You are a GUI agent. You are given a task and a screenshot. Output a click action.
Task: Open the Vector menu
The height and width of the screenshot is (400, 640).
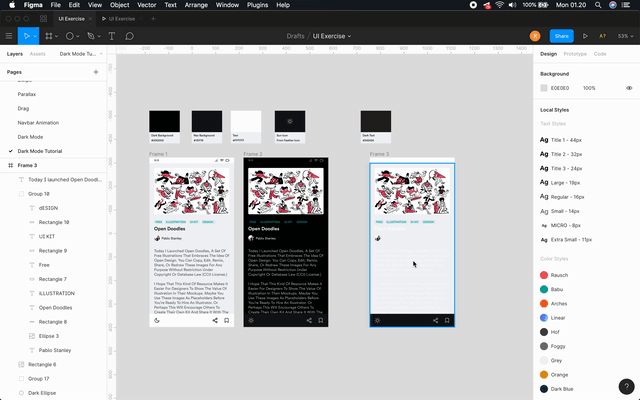coord(147,5)
